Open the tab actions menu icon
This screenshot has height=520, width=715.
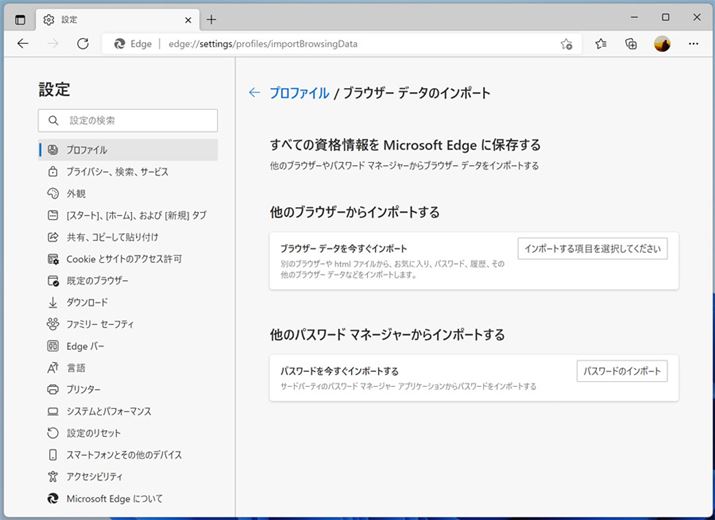coord(20,19)
